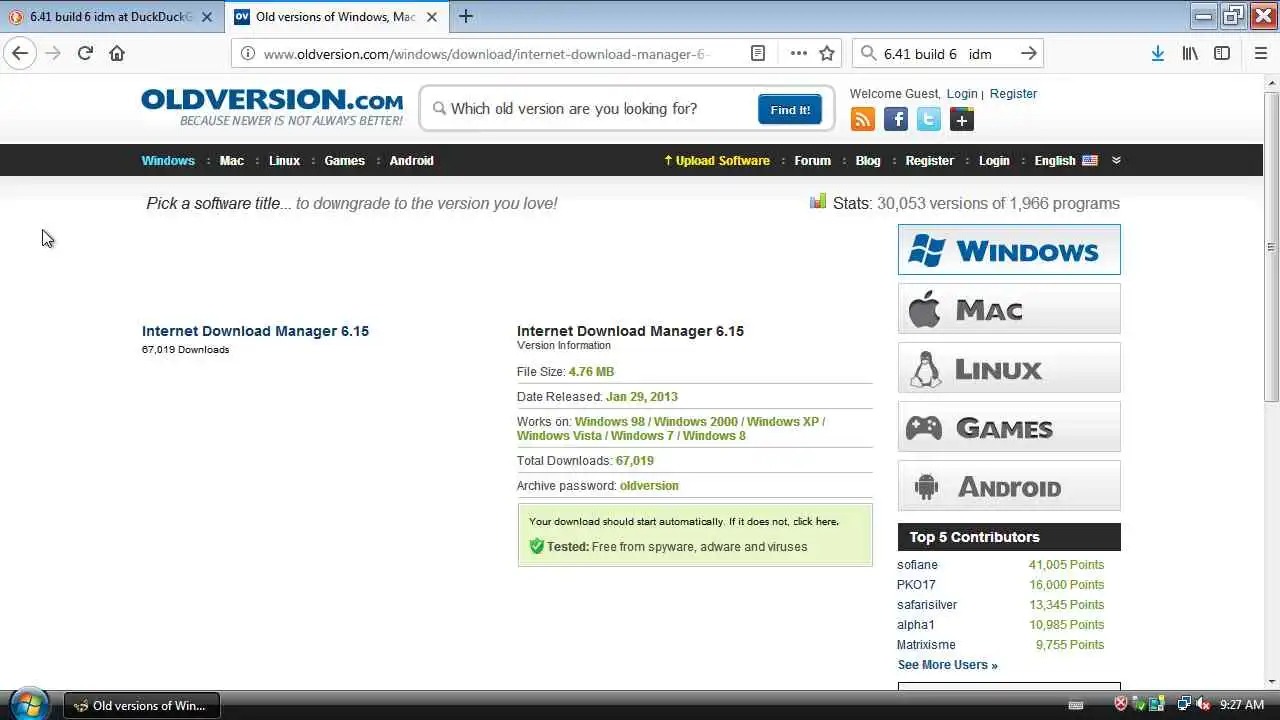Open the Mac platform banner button

[x=1009, y=309]
